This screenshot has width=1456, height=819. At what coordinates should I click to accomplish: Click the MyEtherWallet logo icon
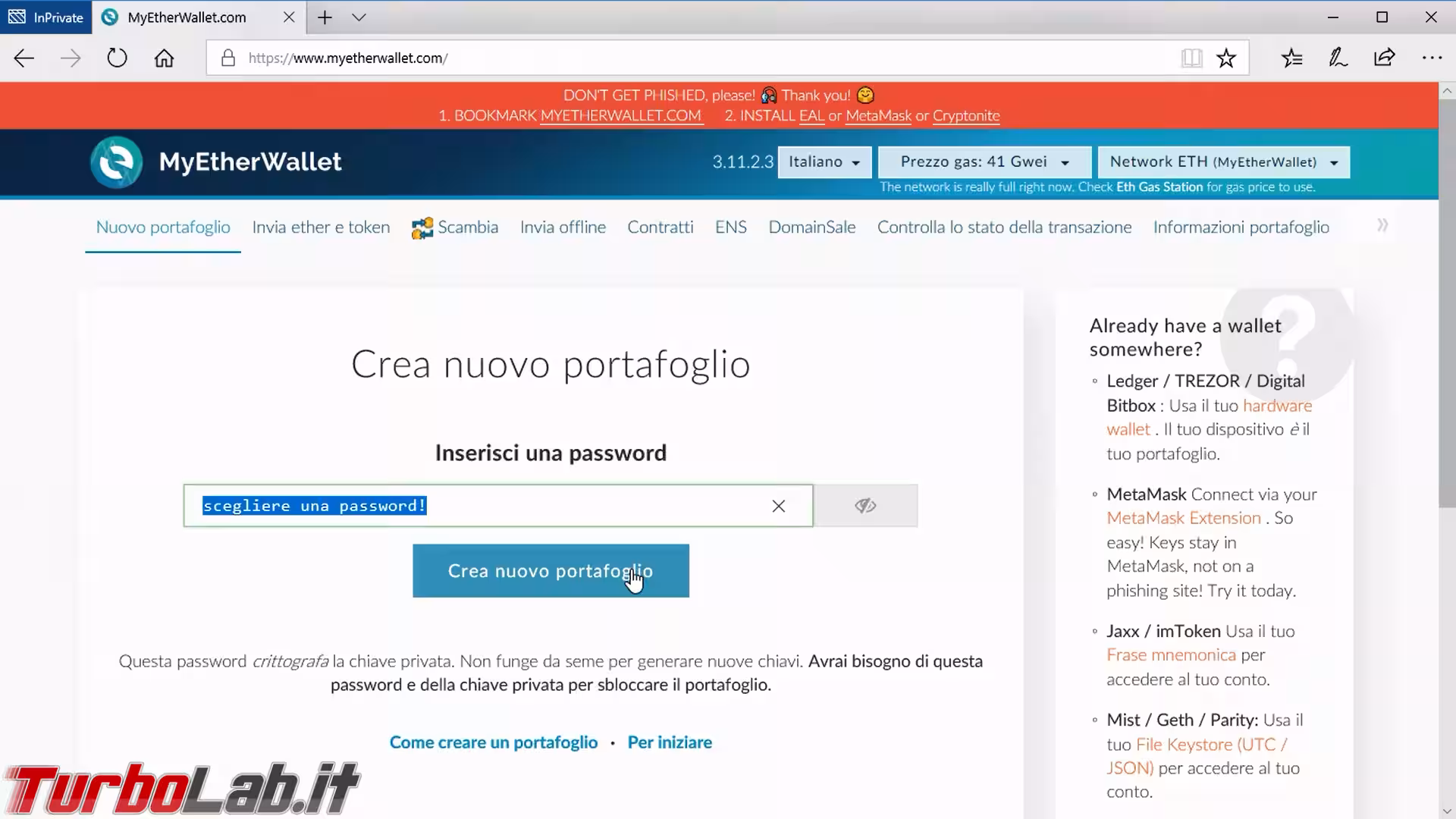[x=116, y=162]
